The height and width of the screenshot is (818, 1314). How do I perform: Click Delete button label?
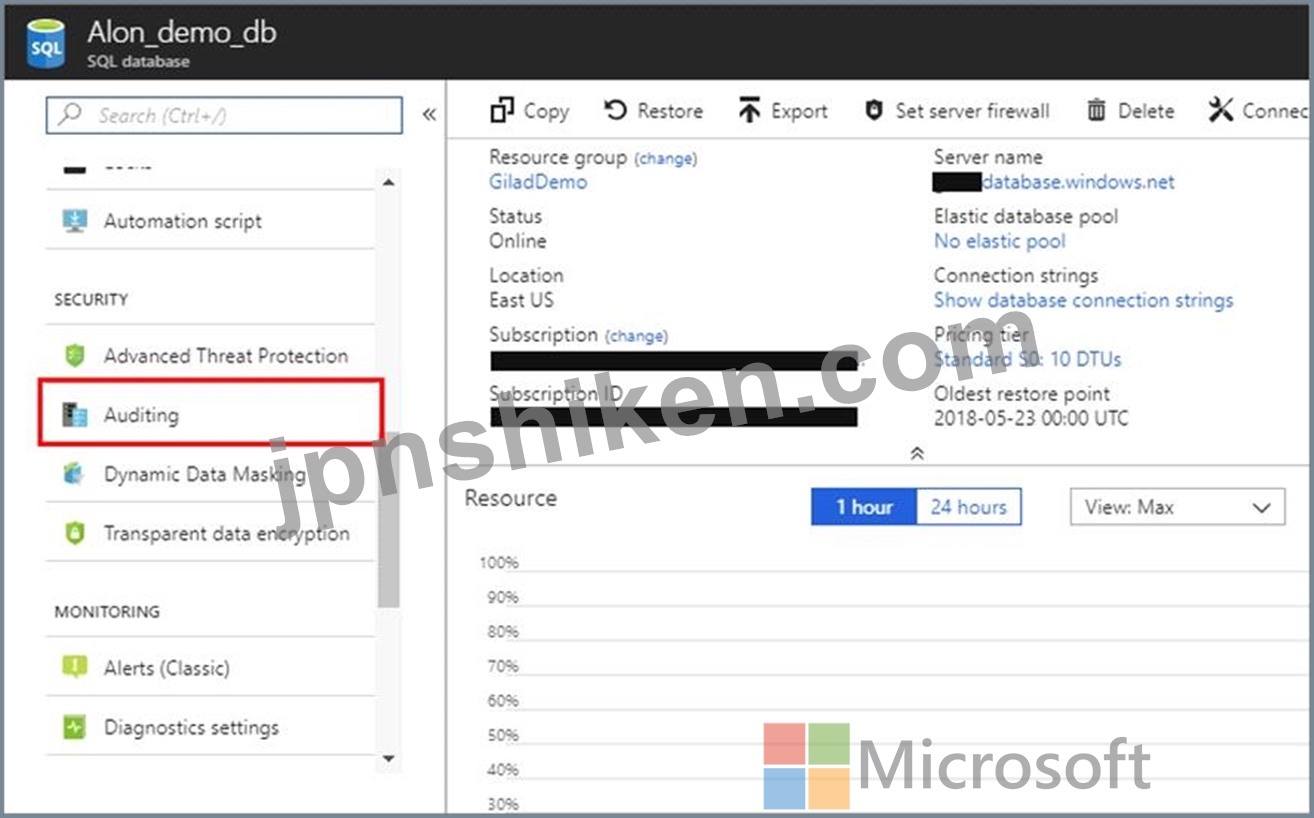pyautogui.click(x=1146, y=111)
